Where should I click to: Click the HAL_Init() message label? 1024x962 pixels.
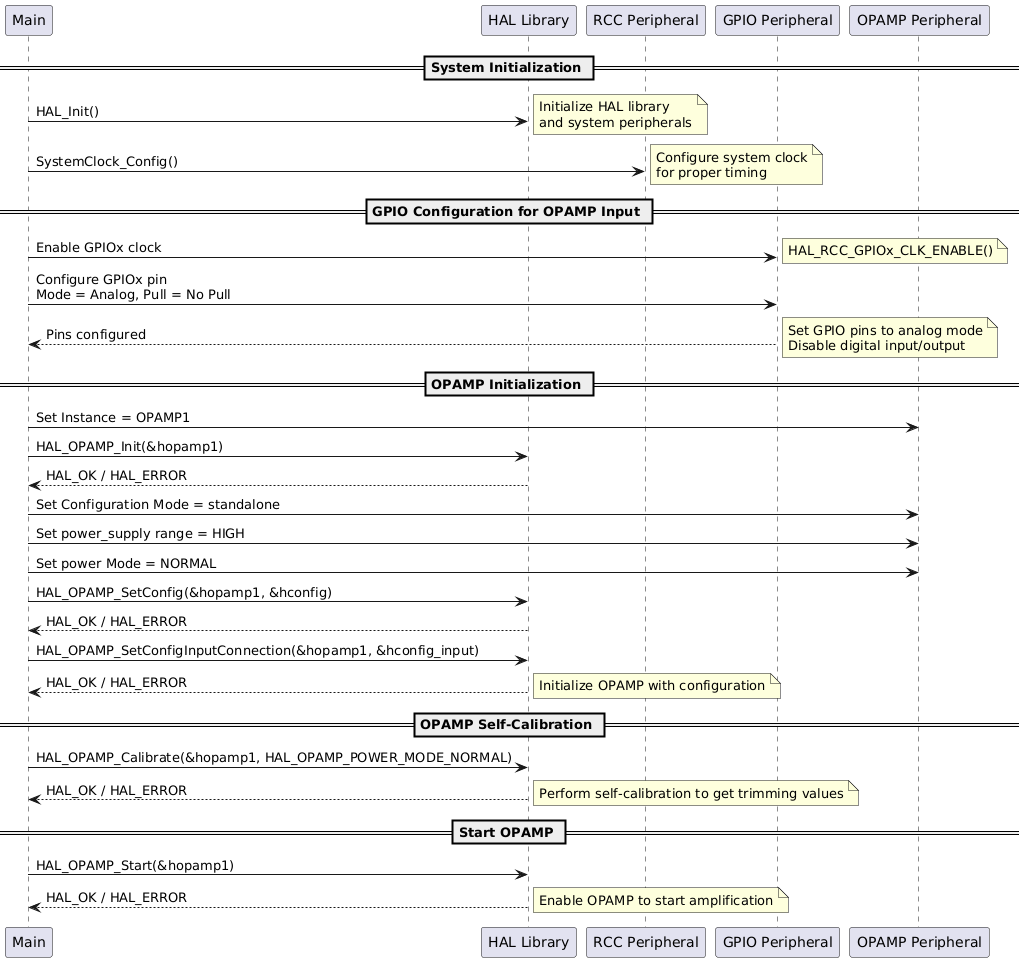tap(67, 112)
